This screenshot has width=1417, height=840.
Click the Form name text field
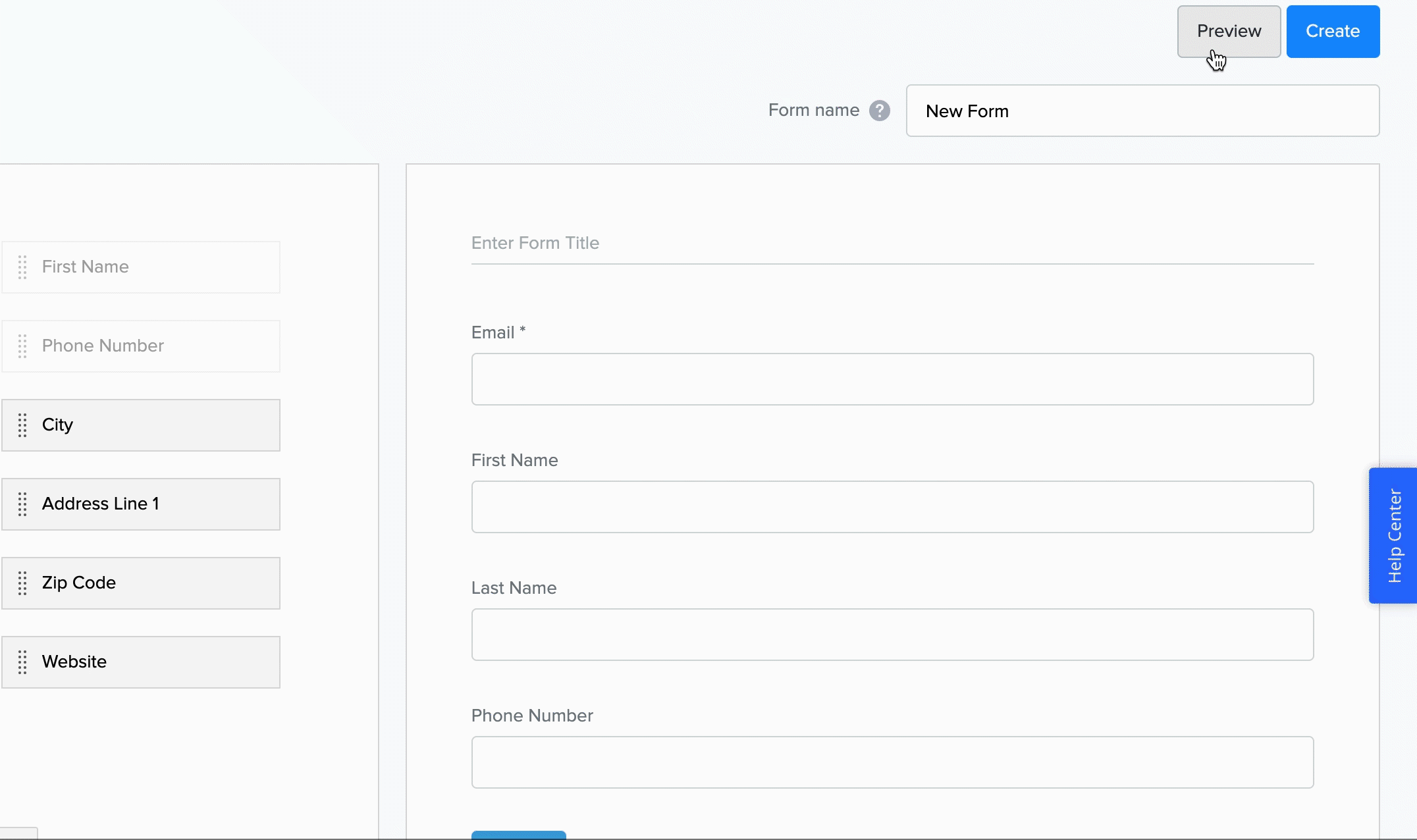(1142, 111)
